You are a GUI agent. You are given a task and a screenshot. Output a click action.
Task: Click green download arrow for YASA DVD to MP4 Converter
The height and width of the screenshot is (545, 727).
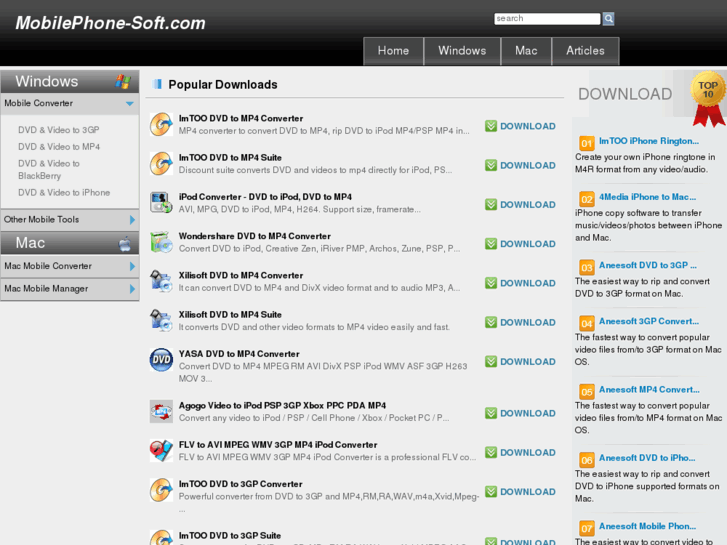[x=491, y=362]
